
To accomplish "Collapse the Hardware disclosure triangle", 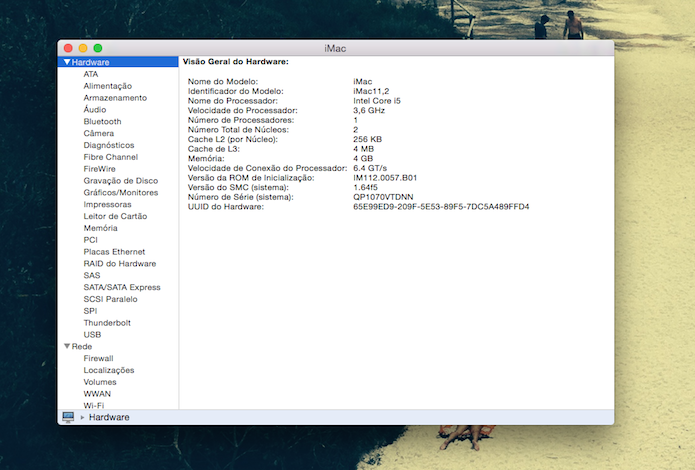I will point(67,62).
